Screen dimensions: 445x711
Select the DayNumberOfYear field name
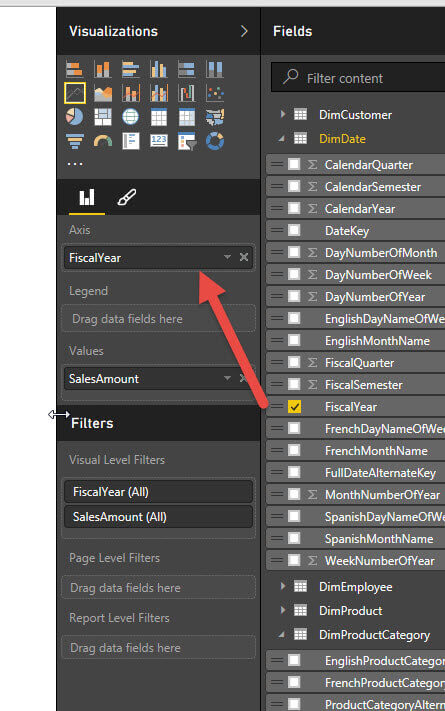(x=375, y=297)
